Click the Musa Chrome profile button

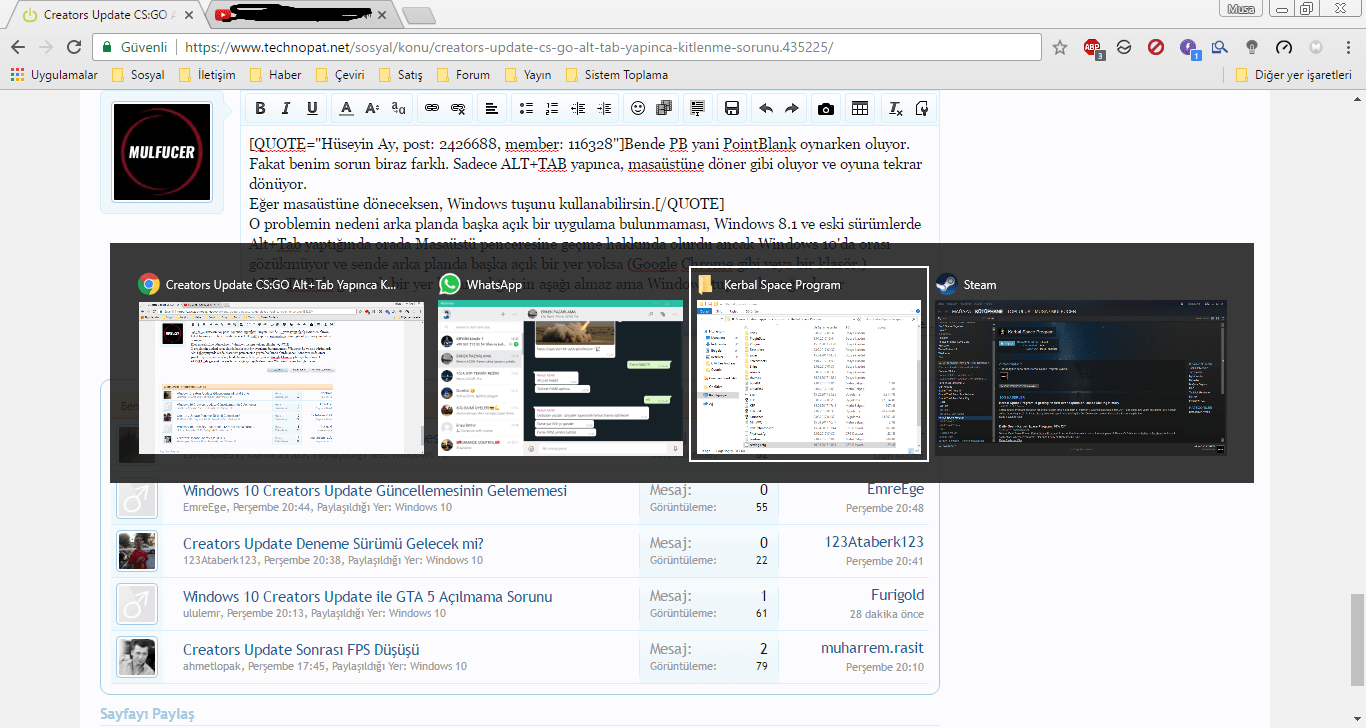1241,9
